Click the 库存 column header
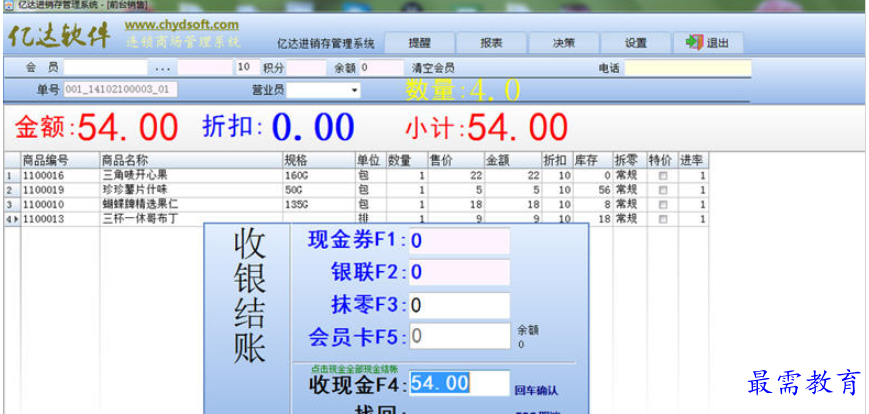Screen dimensions: 869x414 593,161
